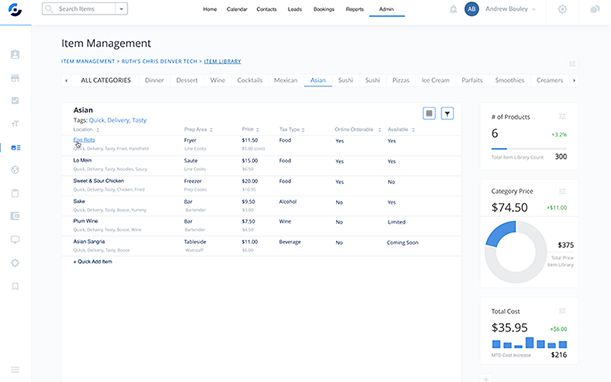Open the storefront sidebar icon
This screenshot has height=382, width=611.
coord(15,78)
